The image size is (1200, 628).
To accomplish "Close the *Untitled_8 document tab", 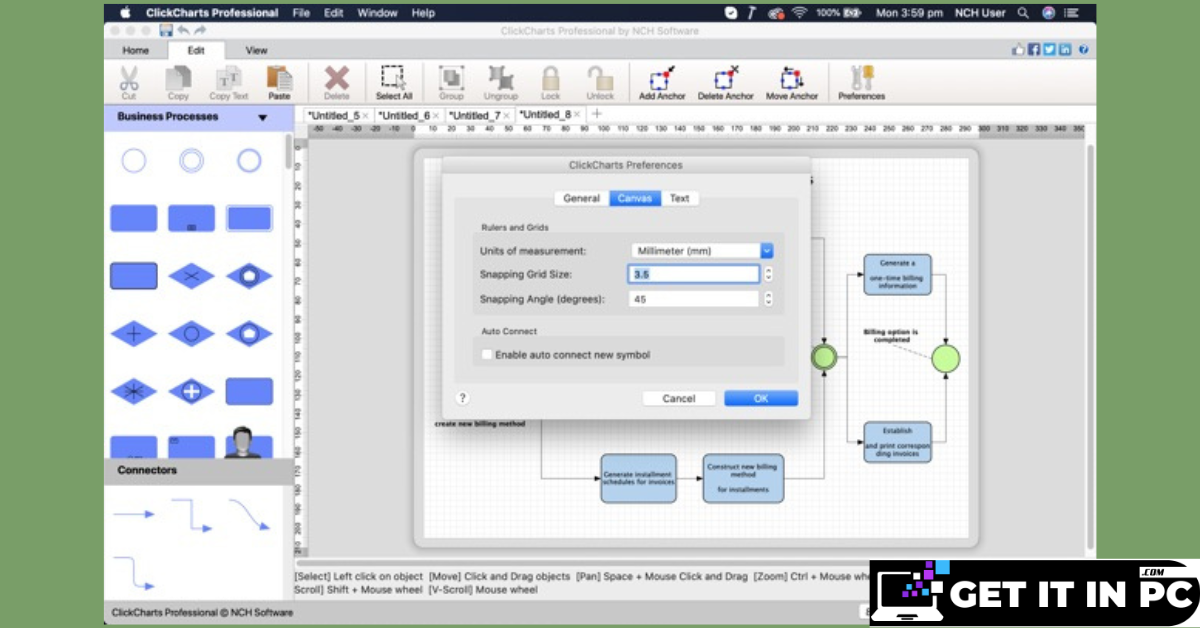I will click(x=579, y=115).
